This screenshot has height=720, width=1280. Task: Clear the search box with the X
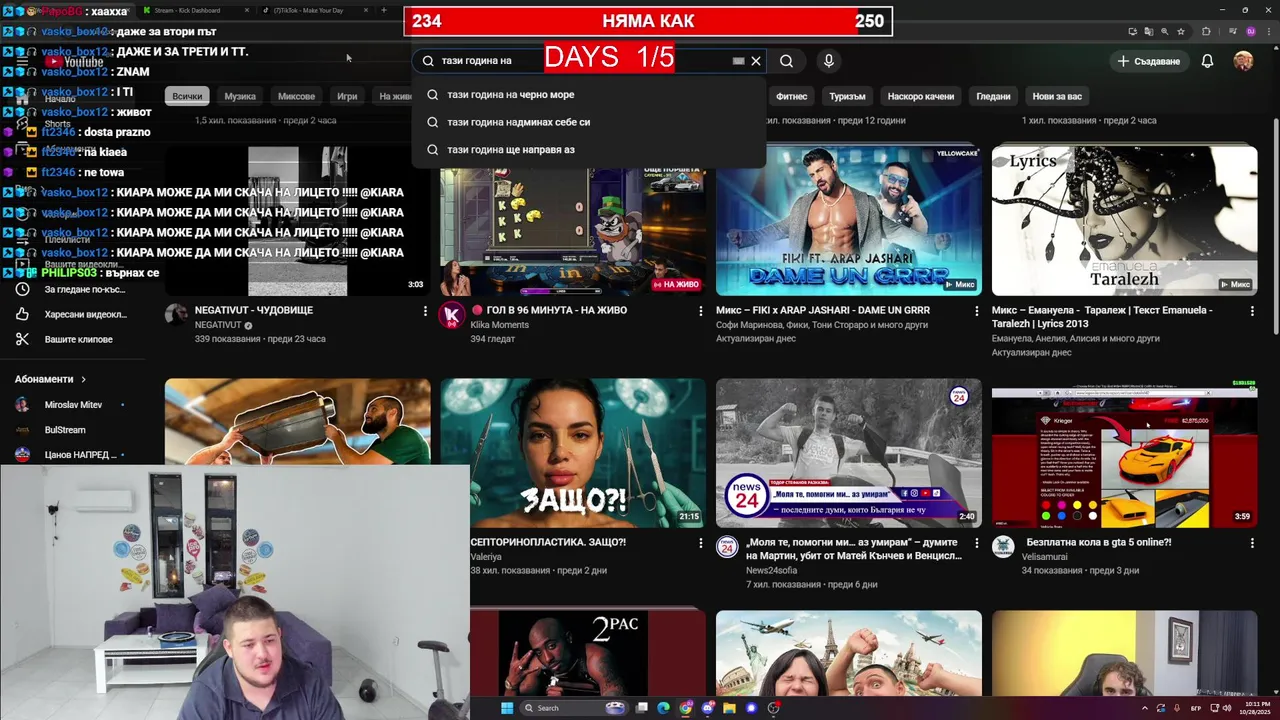(x=756, y=61)
